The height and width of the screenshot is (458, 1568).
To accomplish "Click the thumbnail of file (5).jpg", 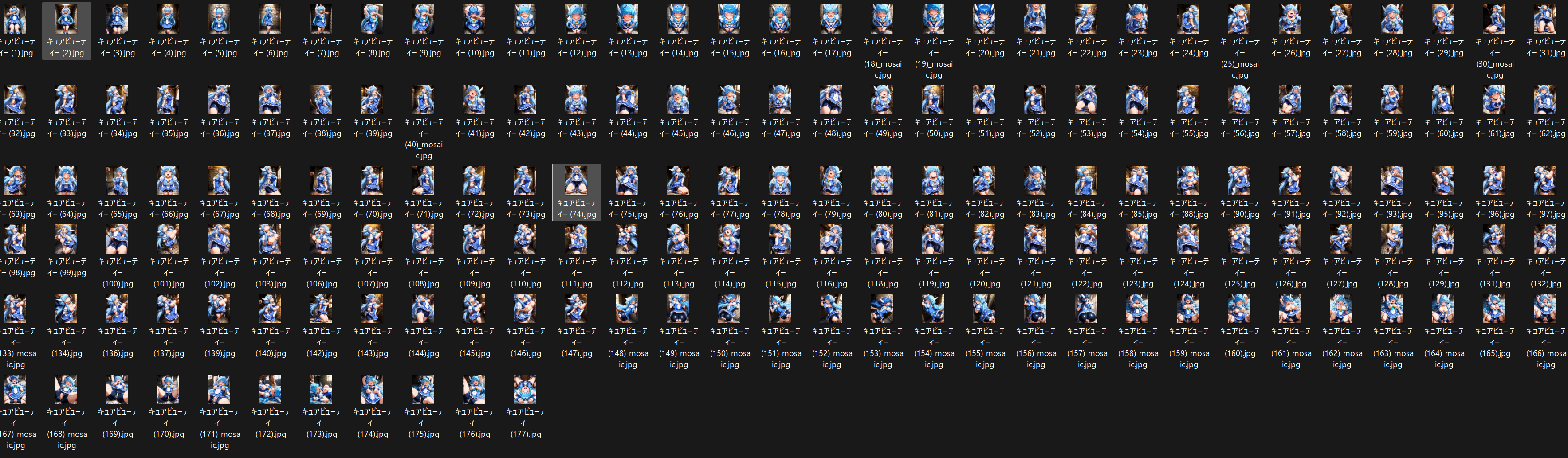I will coord(219,19).
